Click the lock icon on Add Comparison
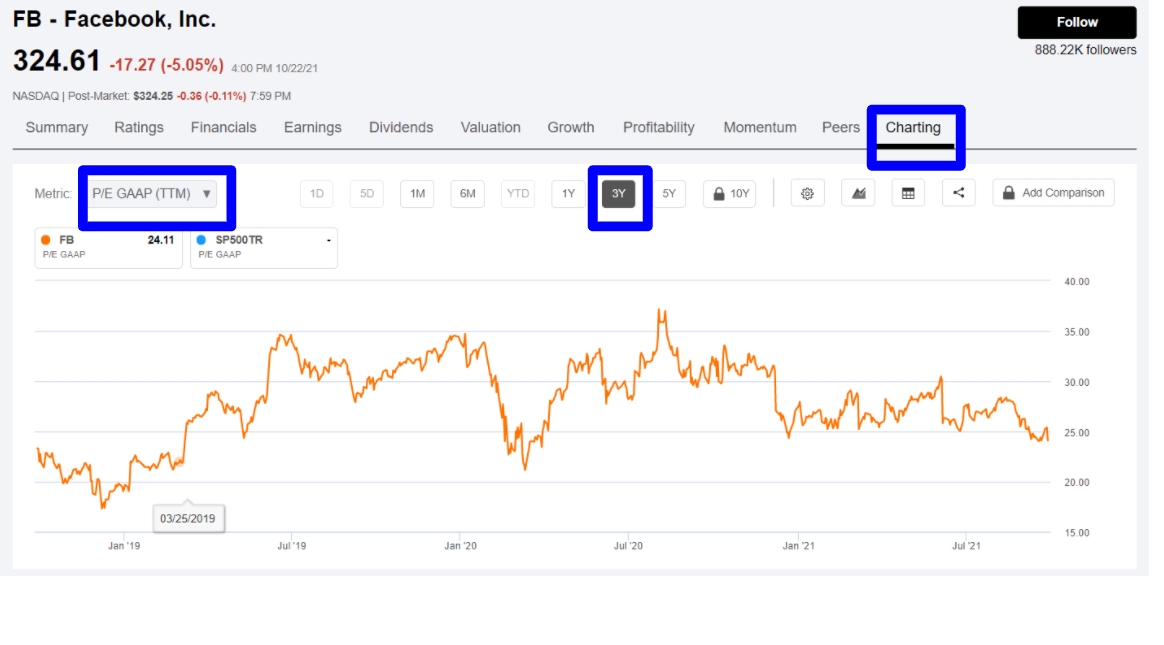 point(1008,193)
